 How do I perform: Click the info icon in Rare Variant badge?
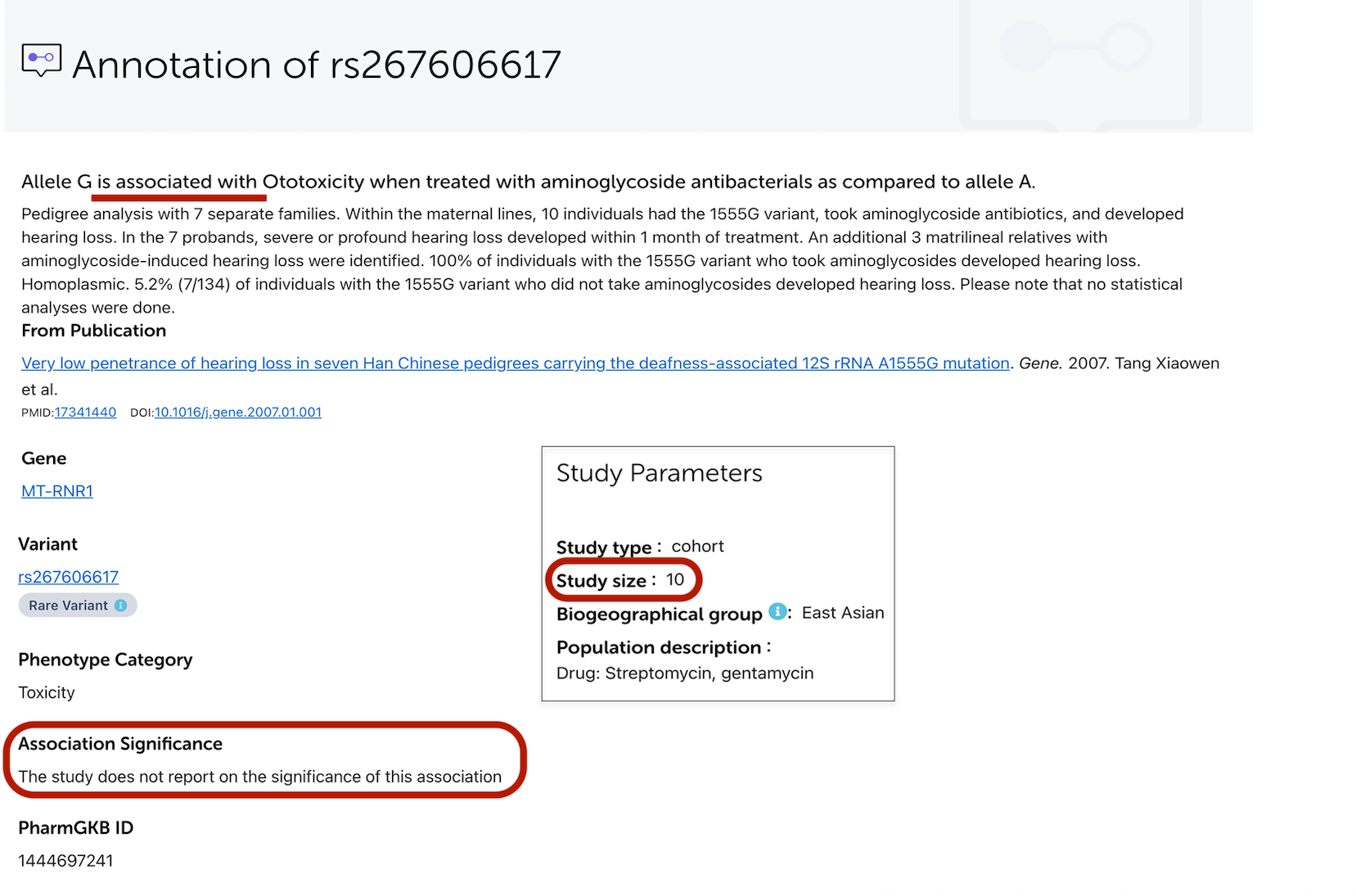(x=121, y=606)
